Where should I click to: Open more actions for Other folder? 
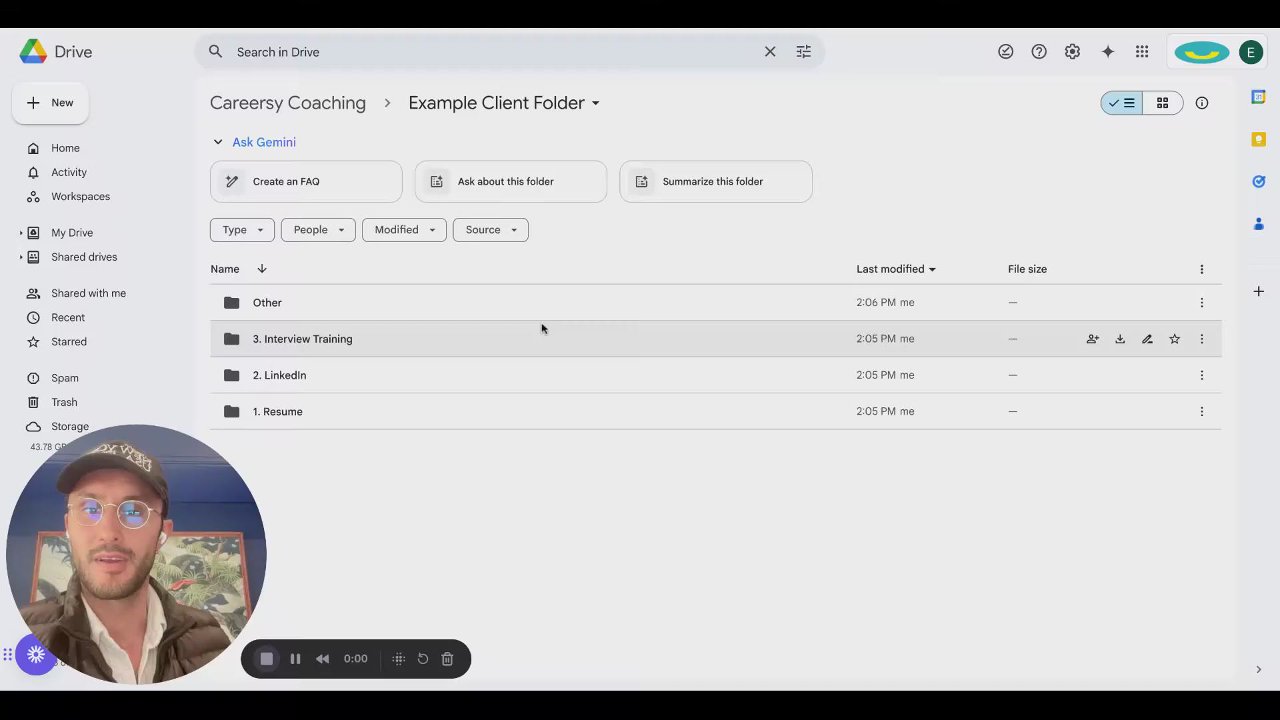[x=1201, y=302]
